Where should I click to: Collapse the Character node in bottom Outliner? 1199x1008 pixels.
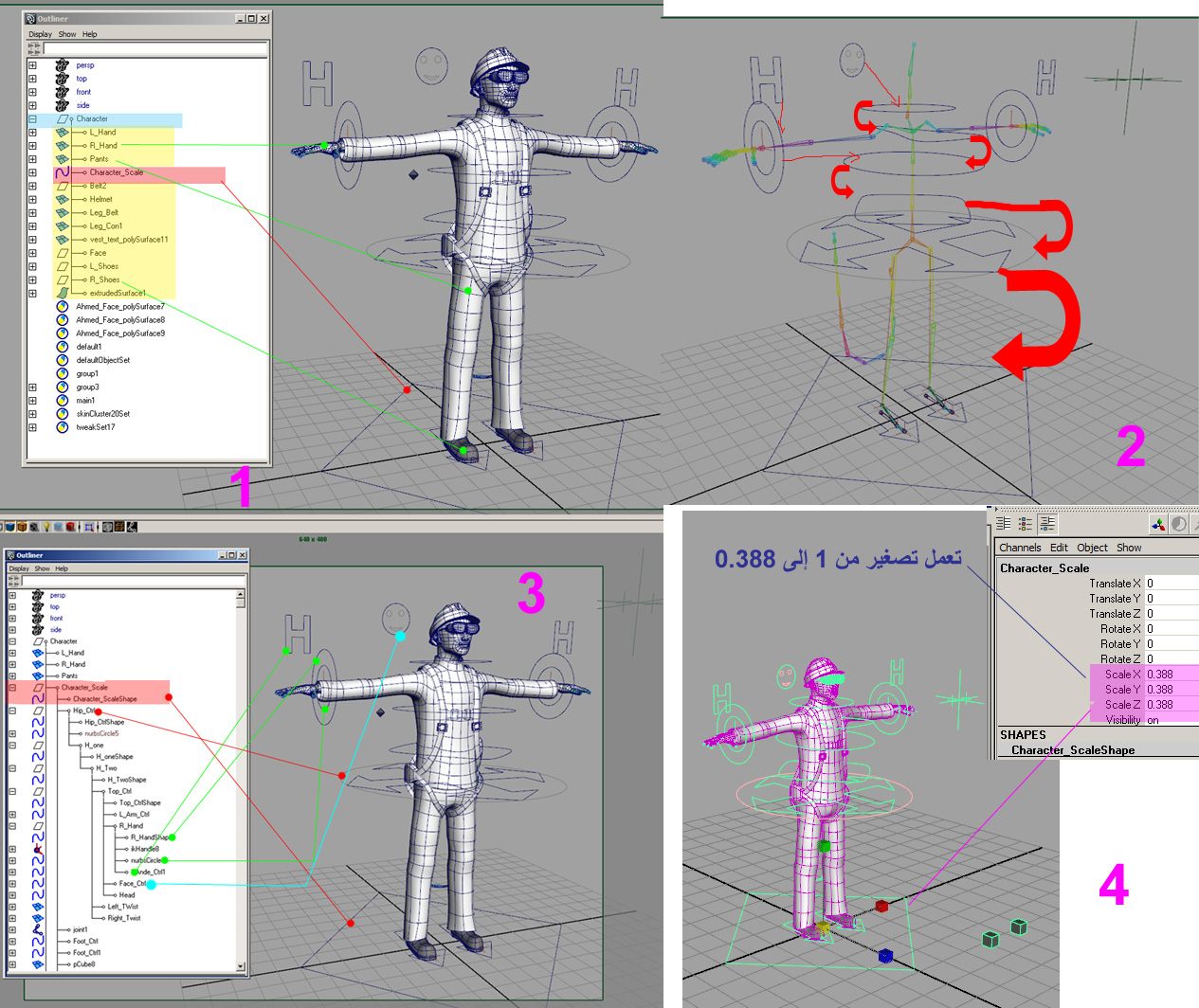click(12, 641)
